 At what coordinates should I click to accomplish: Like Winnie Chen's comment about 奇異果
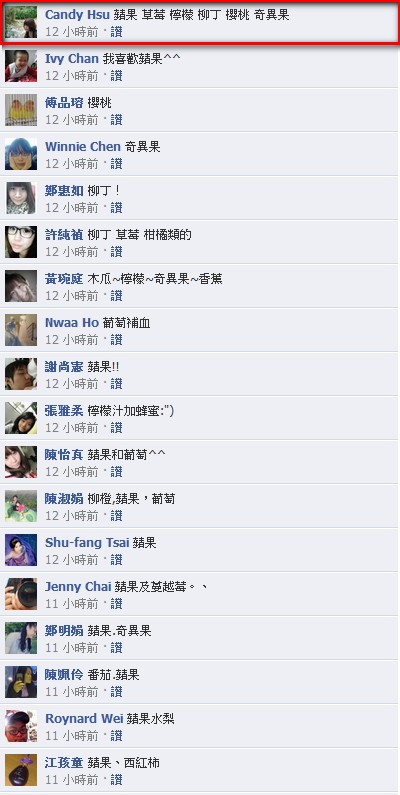coord(117,164)
